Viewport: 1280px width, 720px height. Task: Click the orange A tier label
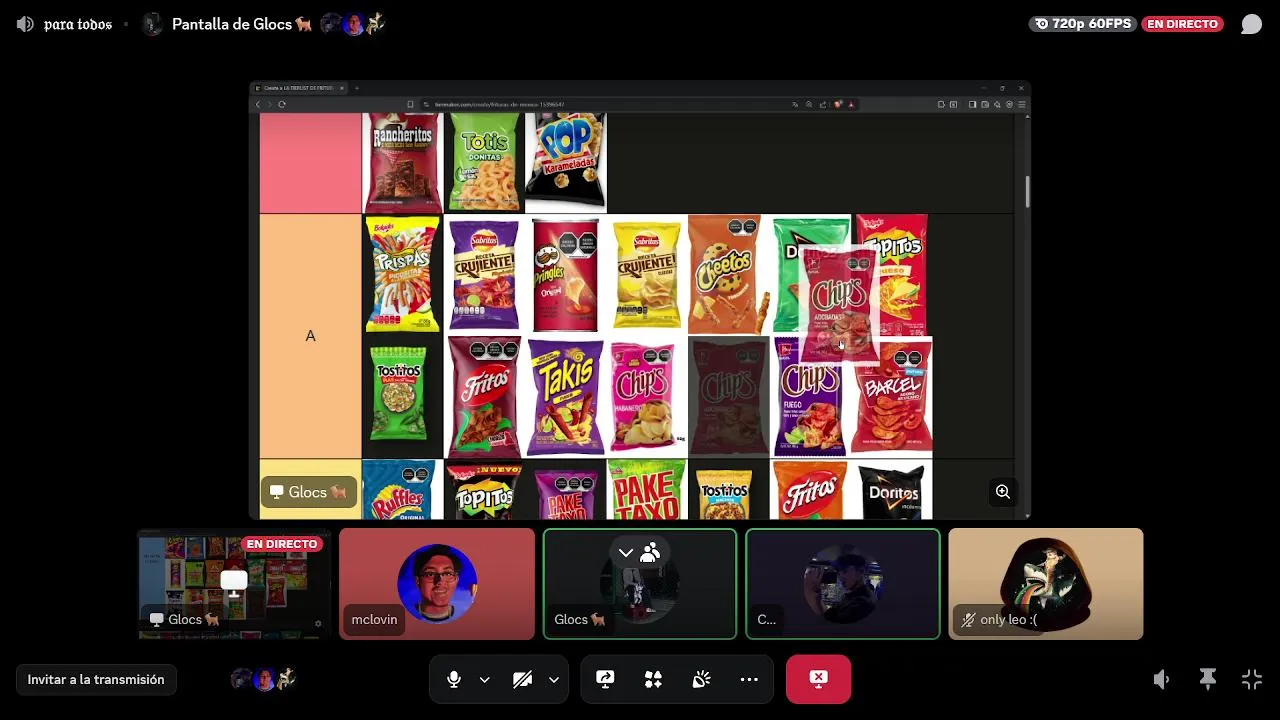[310, 336]
